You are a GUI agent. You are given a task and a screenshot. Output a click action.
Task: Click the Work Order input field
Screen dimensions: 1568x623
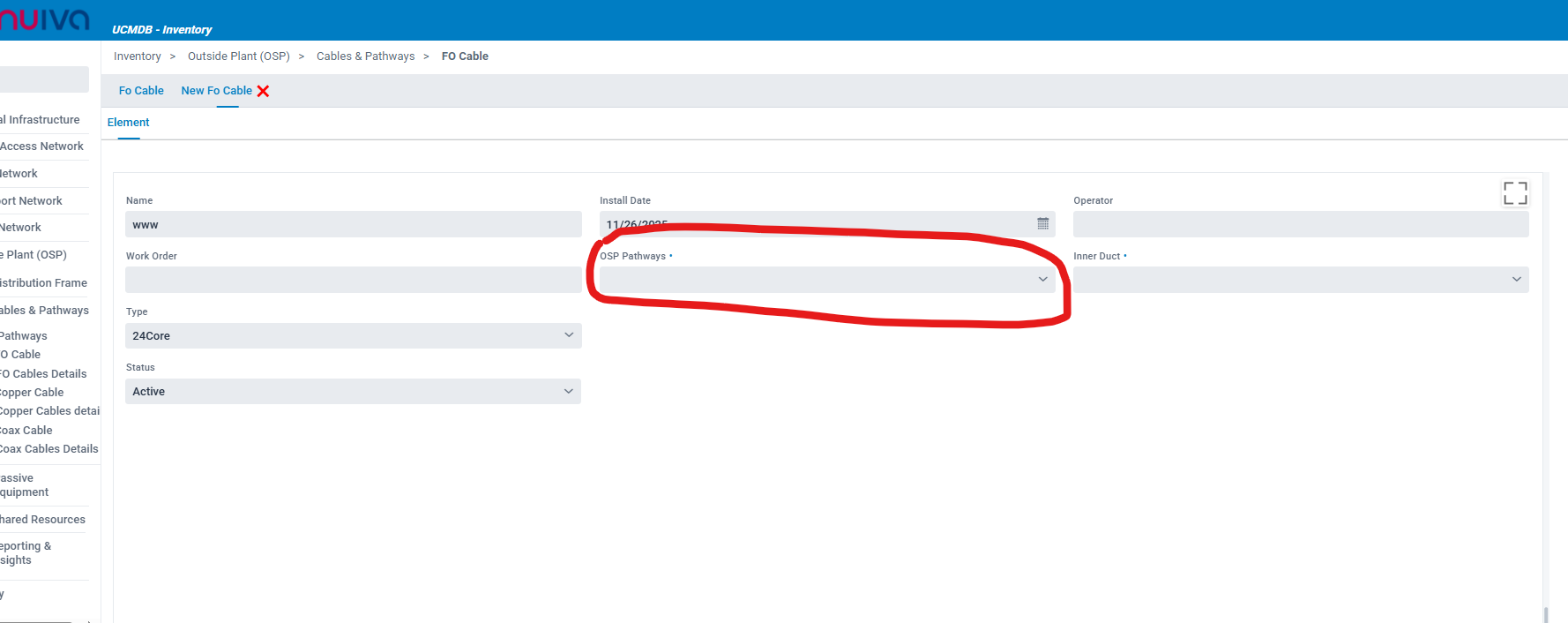pos(353,280)
